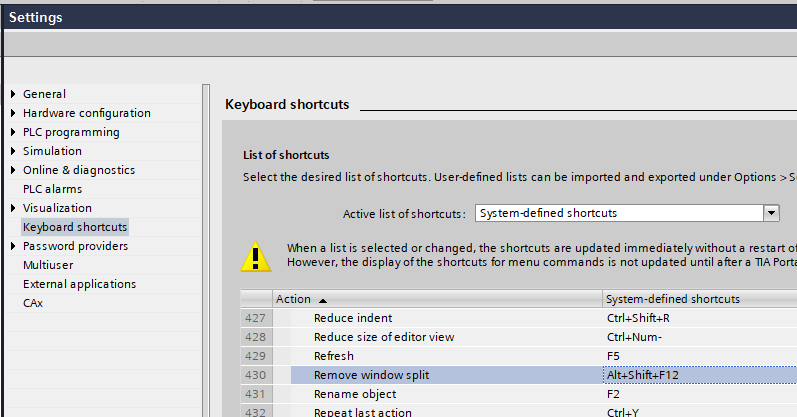The width and height of the screenshot is (797, 417).
Task: Open the Multiuser settings page
Action: [x=48, y=265]
